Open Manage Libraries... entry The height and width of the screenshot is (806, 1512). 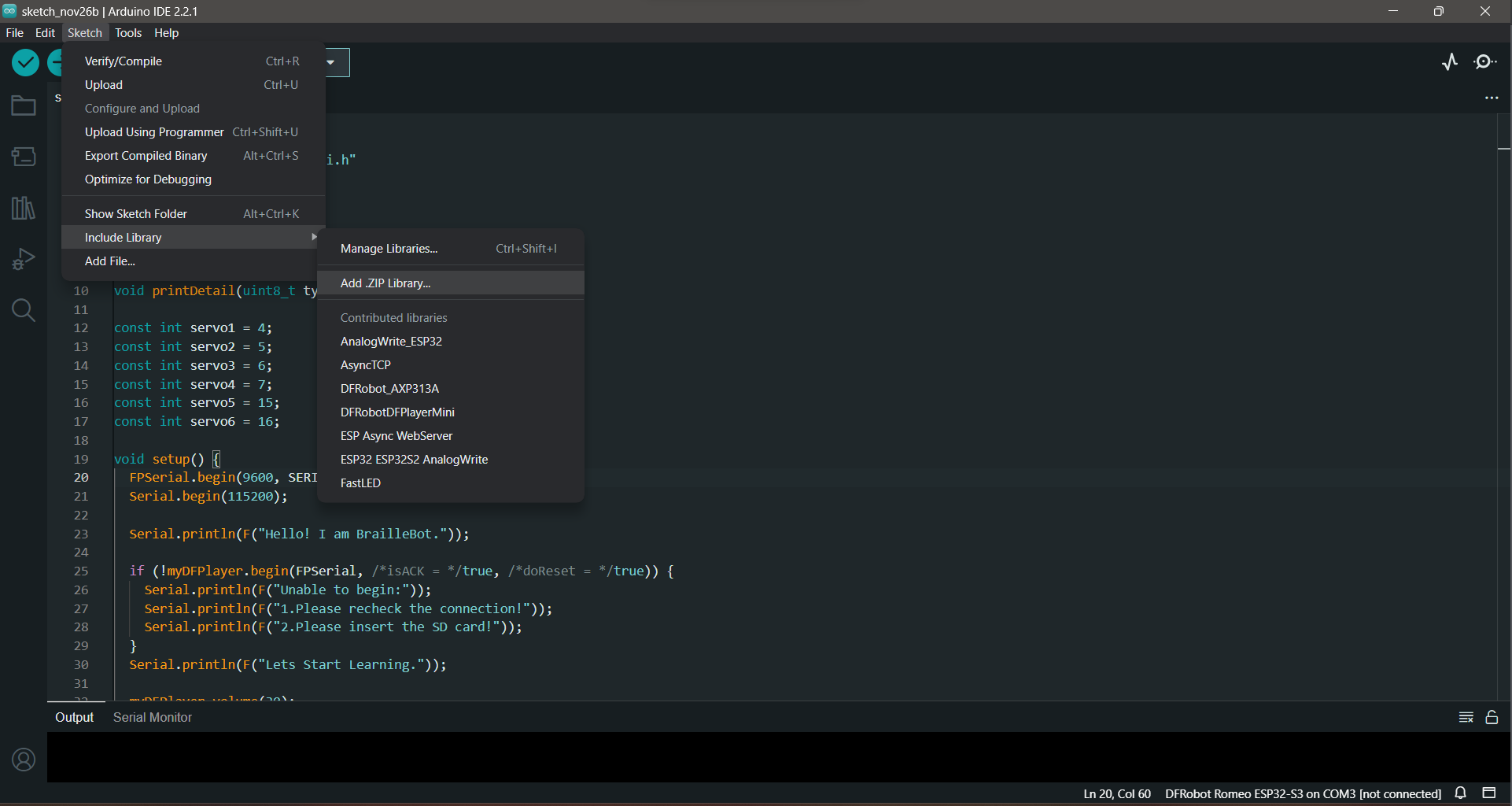click(451, 249)
